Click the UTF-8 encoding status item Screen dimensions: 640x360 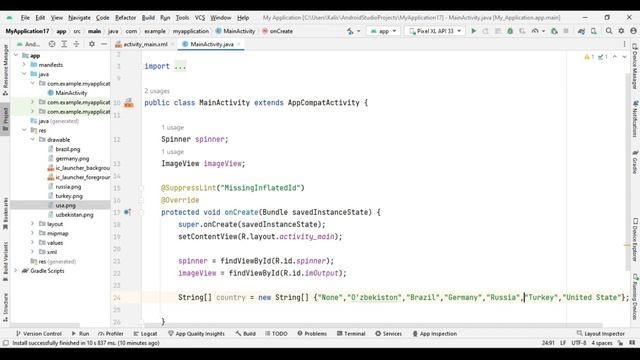(578, 343)
